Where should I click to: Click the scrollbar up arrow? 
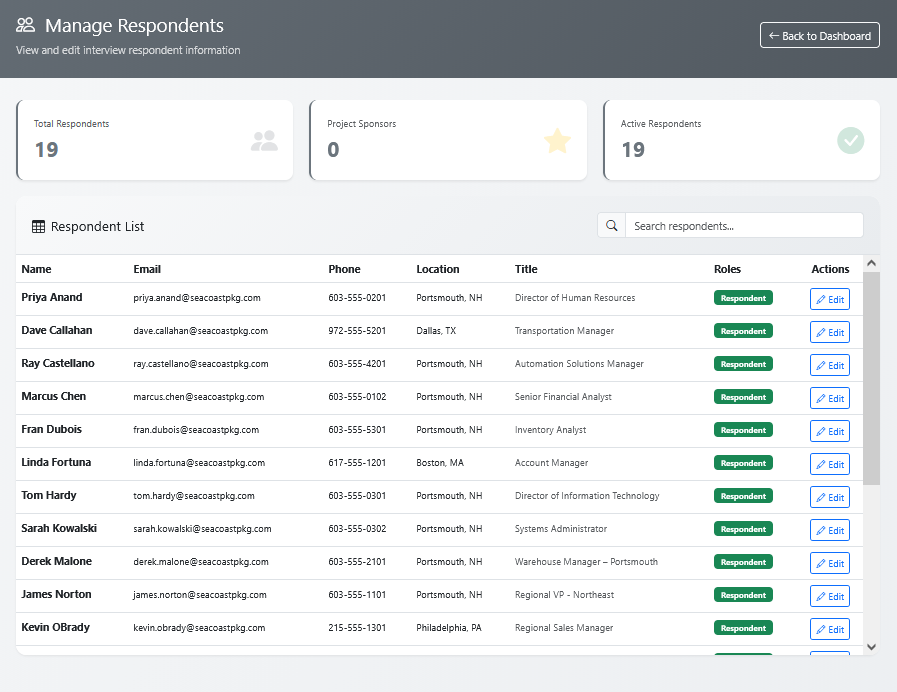[871, 264]
